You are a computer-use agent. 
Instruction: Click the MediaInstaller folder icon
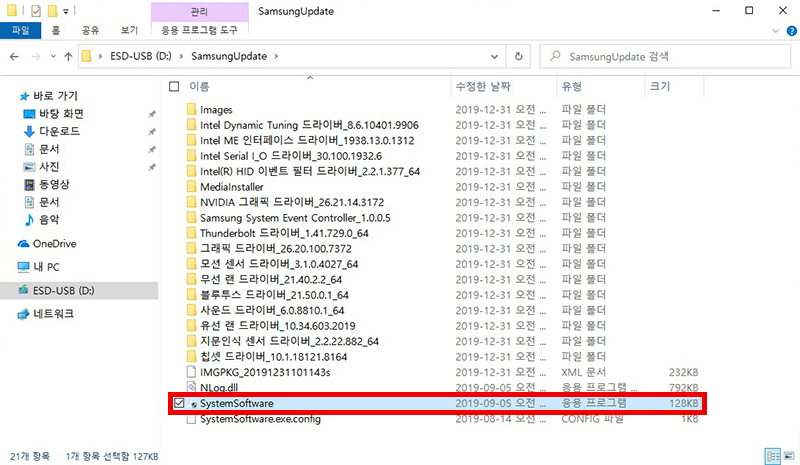tap(191, 186)
